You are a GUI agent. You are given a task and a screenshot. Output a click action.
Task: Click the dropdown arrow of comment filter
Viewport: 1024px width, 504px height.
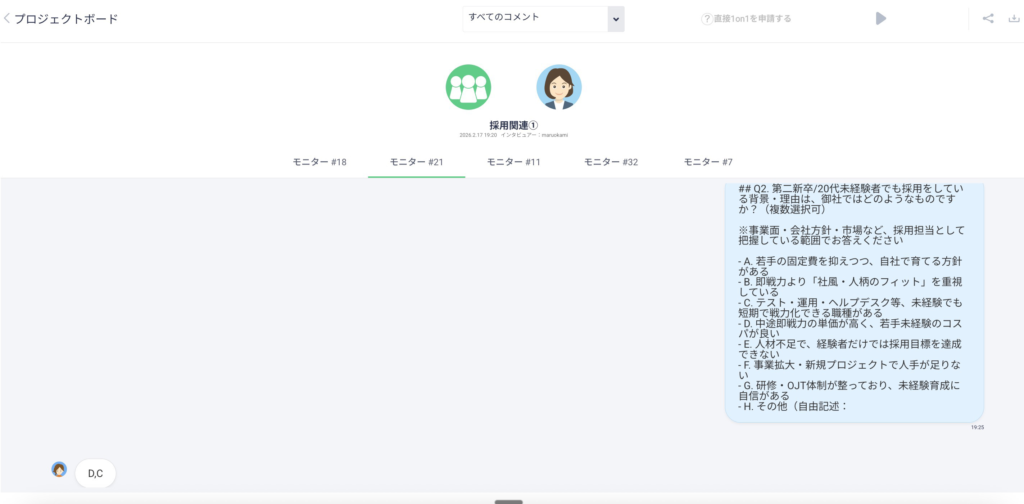[615, 19]
